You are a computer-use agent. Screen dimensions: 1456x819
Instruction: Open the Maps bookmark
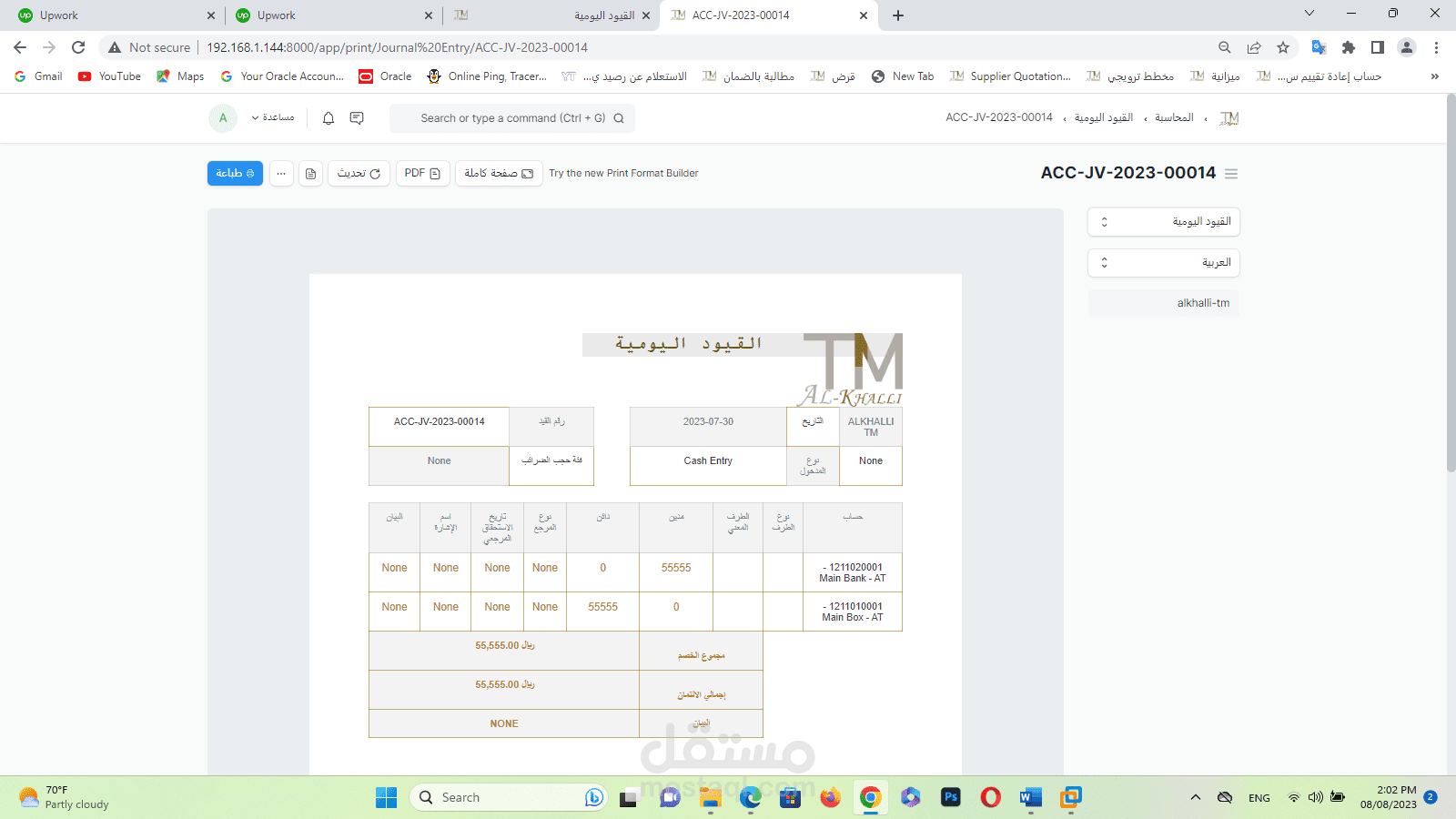point(180,76)
